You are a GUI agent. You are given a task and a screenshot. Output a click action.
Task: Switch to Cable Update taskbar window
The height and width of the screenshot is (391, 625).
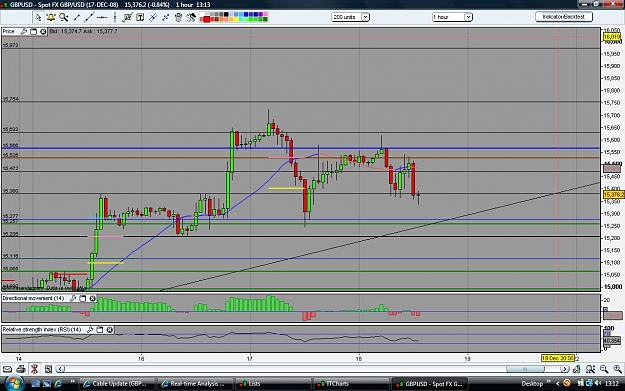click(x=116, y=384)
